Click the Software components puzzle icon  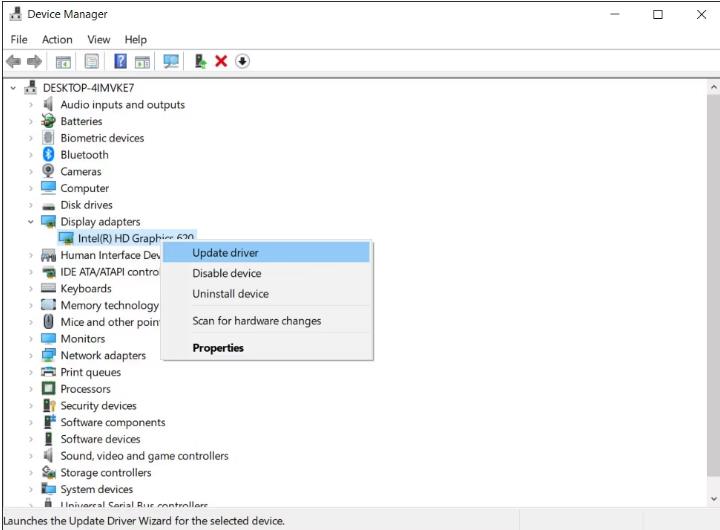[49, 422]
